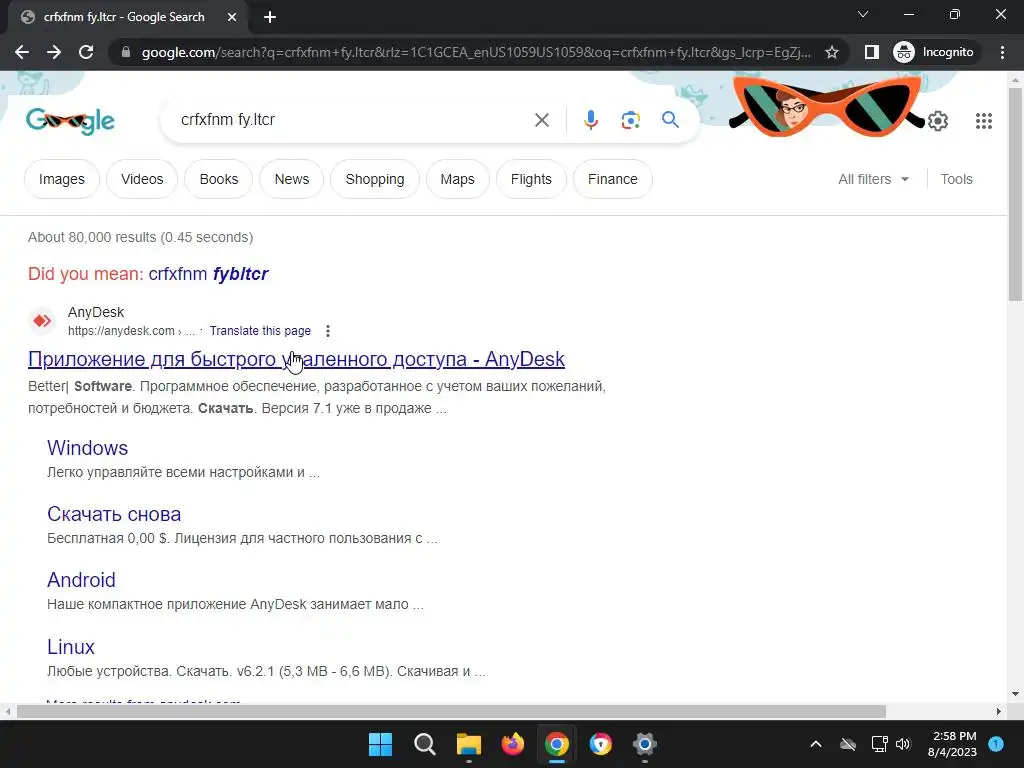Open Google quick settings gear
Viewport: 1024px width, 768px height.
pyautogui.click(x=938, y=121)
